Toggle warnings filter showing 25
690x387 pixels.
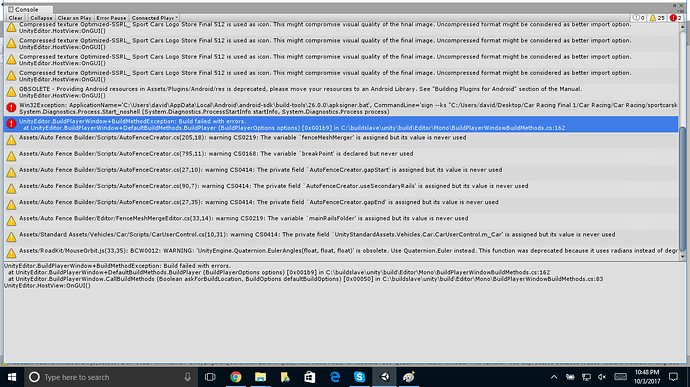click(657, 18)
